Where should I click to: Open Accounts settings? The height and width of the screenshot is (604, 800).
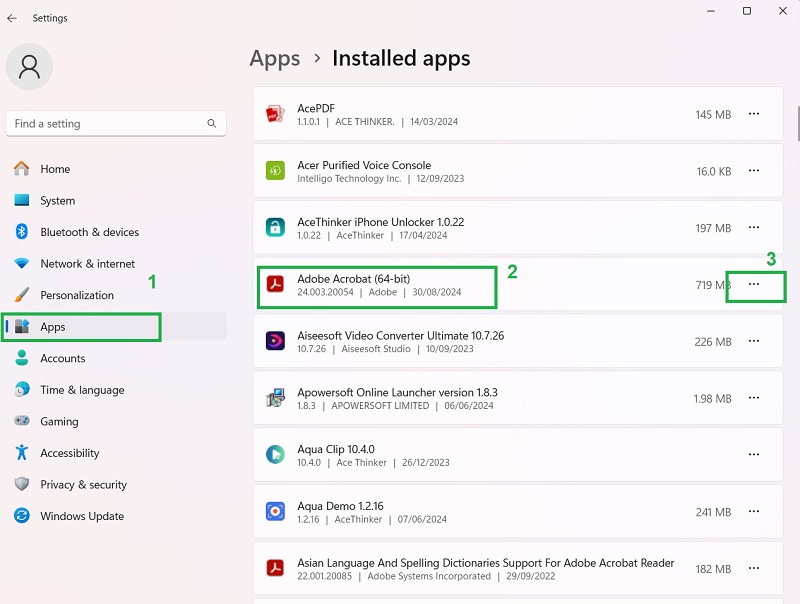click(116, 358)
